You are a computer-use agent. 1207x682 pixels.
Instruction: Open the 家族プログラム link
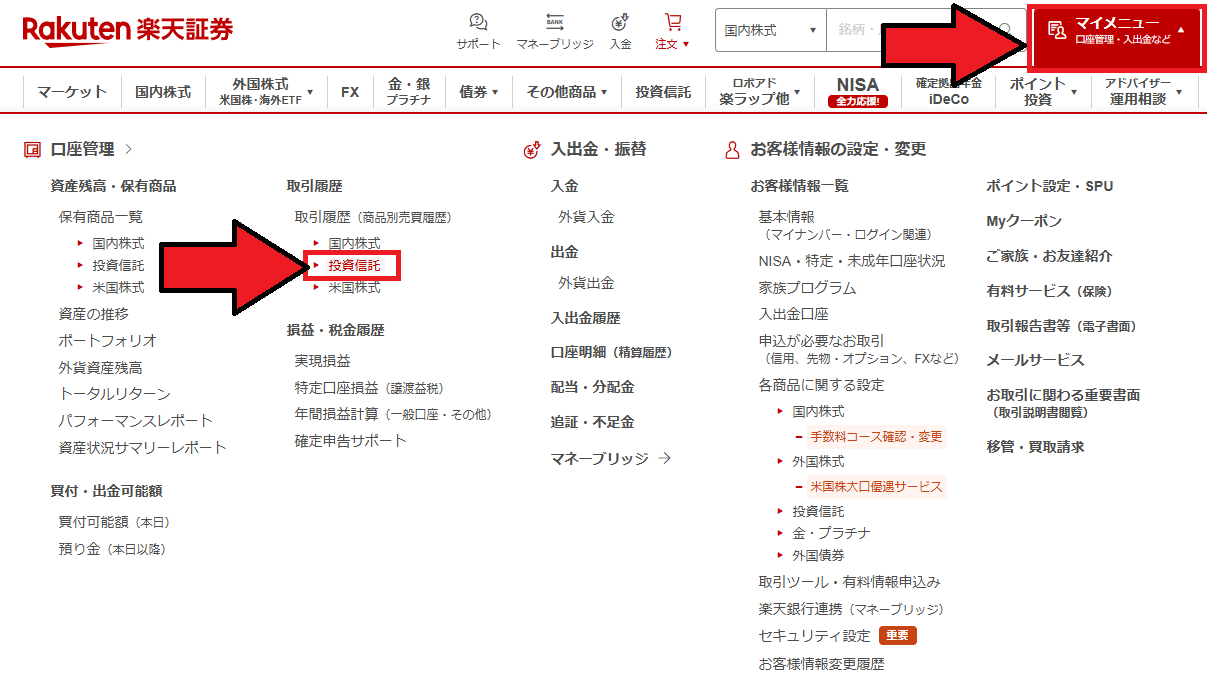click(807, 288)
